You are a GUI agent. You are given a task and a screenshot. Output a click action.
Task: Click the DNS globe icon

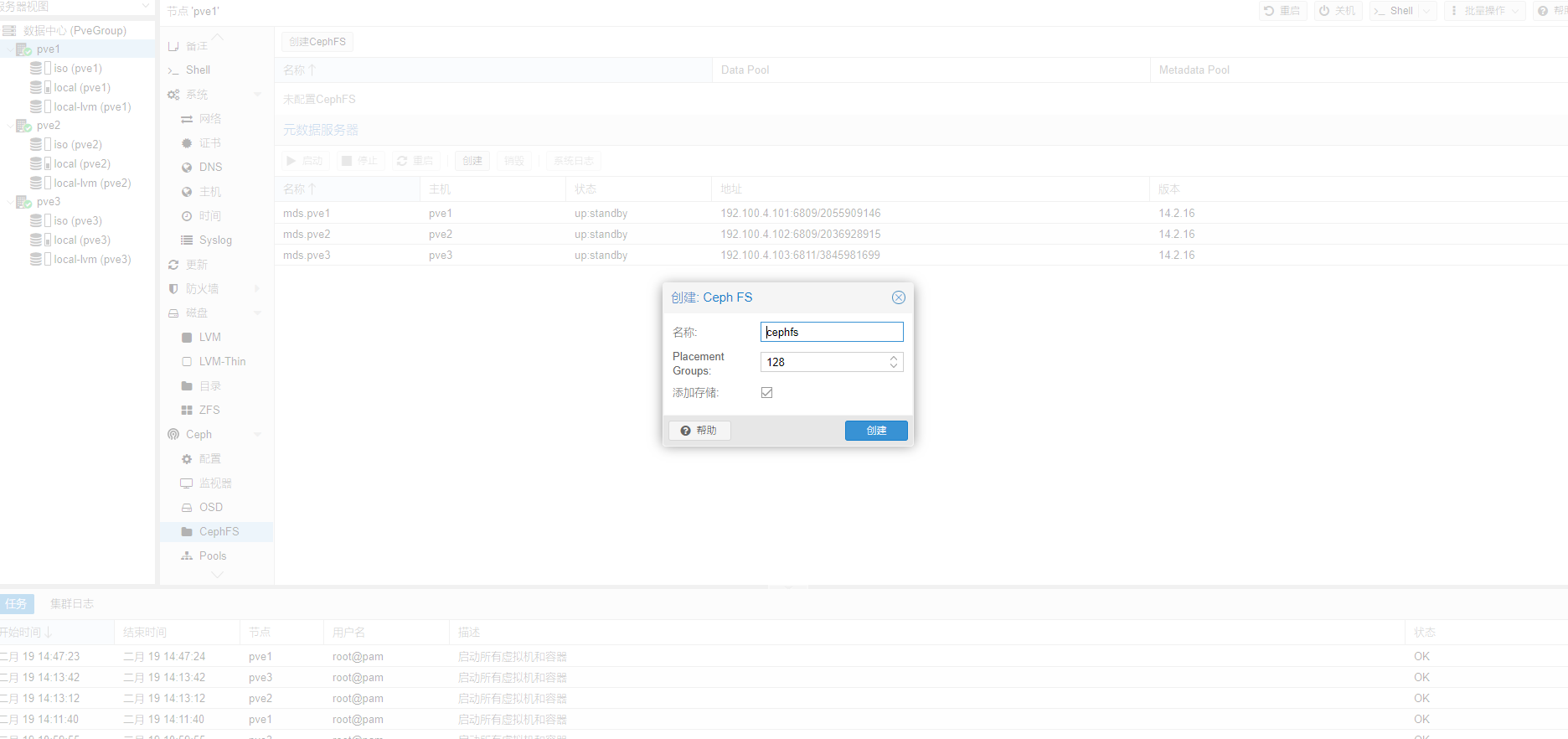pos(187,168)
